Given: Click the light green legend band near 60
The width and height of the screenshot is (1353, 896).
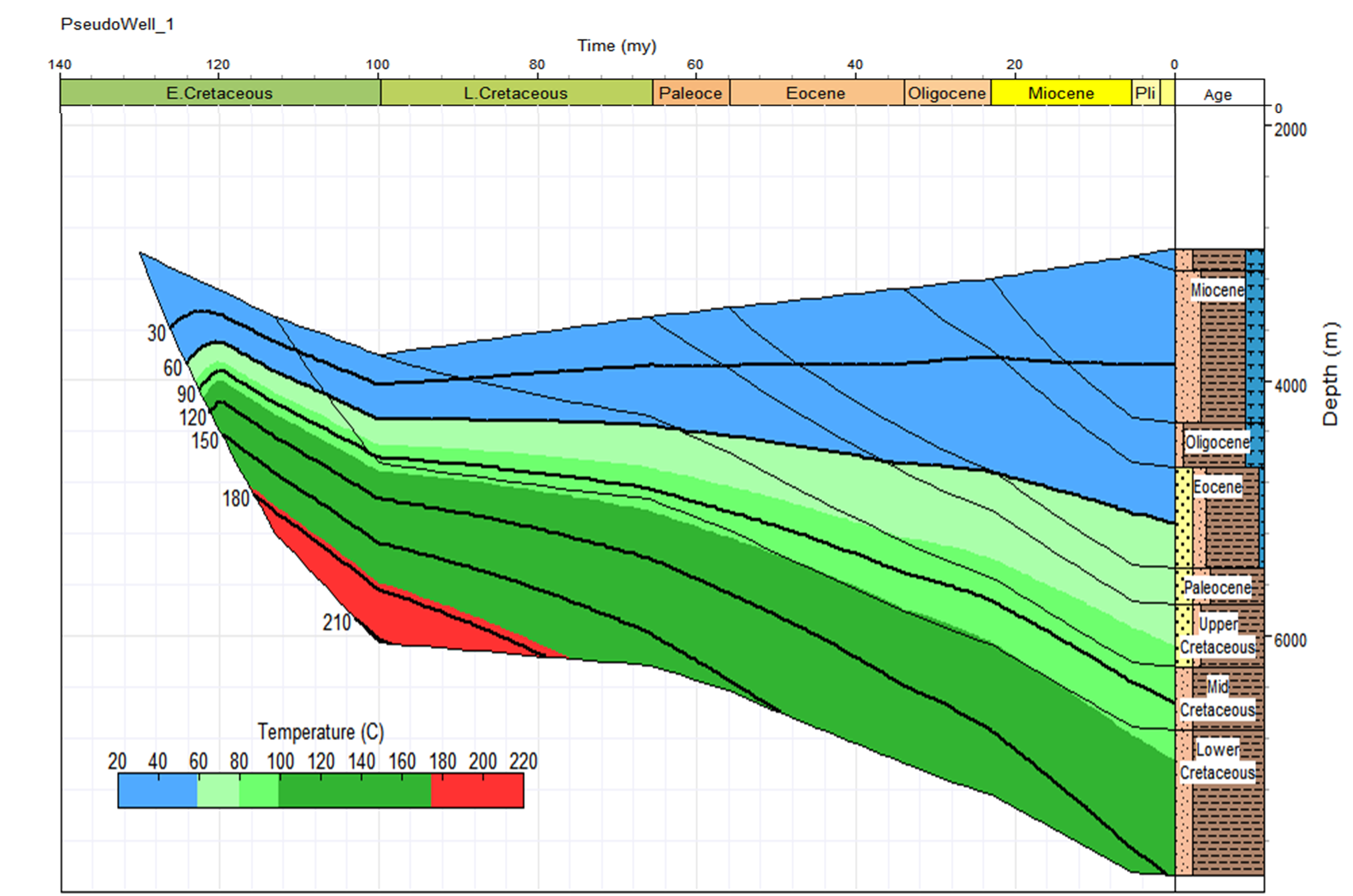Looking at the screenshot, I should (218, 791).
